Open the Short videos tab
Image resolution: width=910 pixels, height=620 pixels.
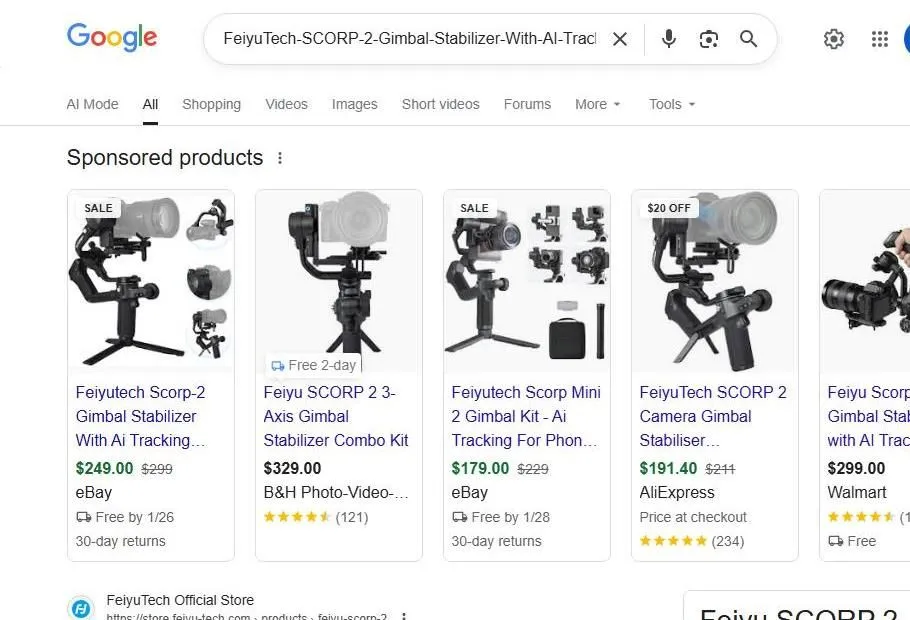click(440, 104)
